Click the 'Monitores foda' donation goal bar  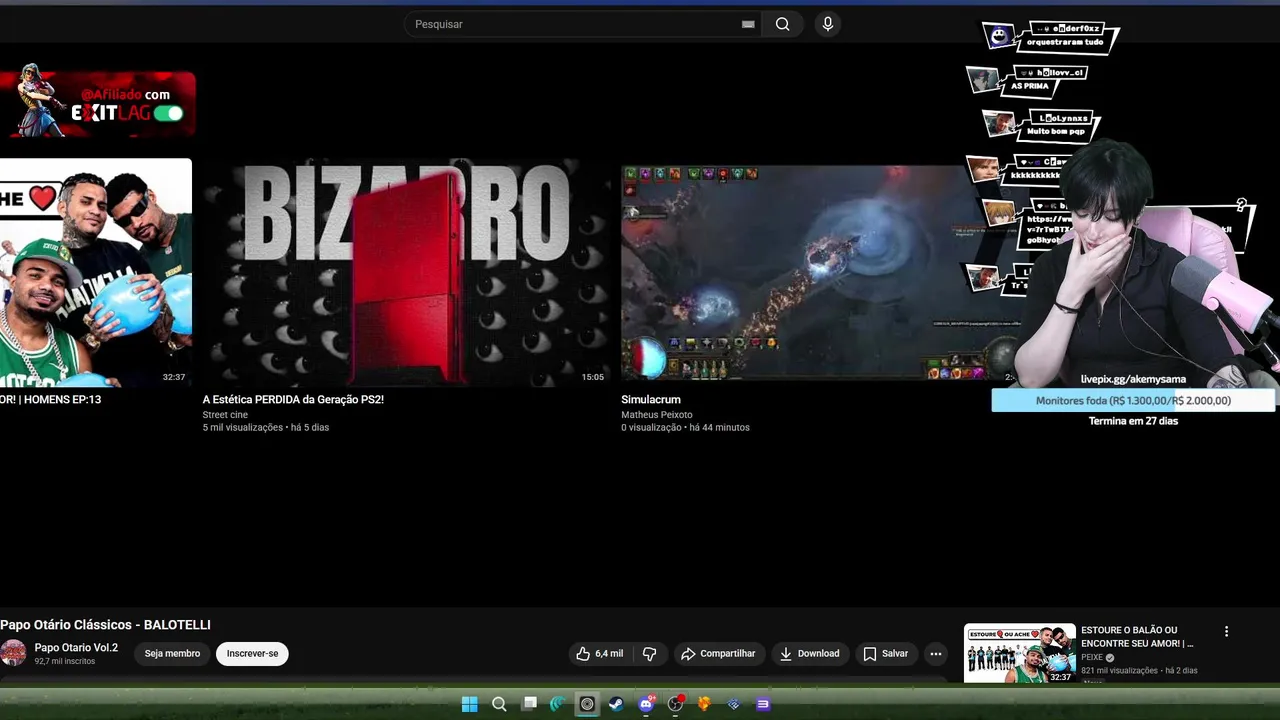click(1133, 400)
